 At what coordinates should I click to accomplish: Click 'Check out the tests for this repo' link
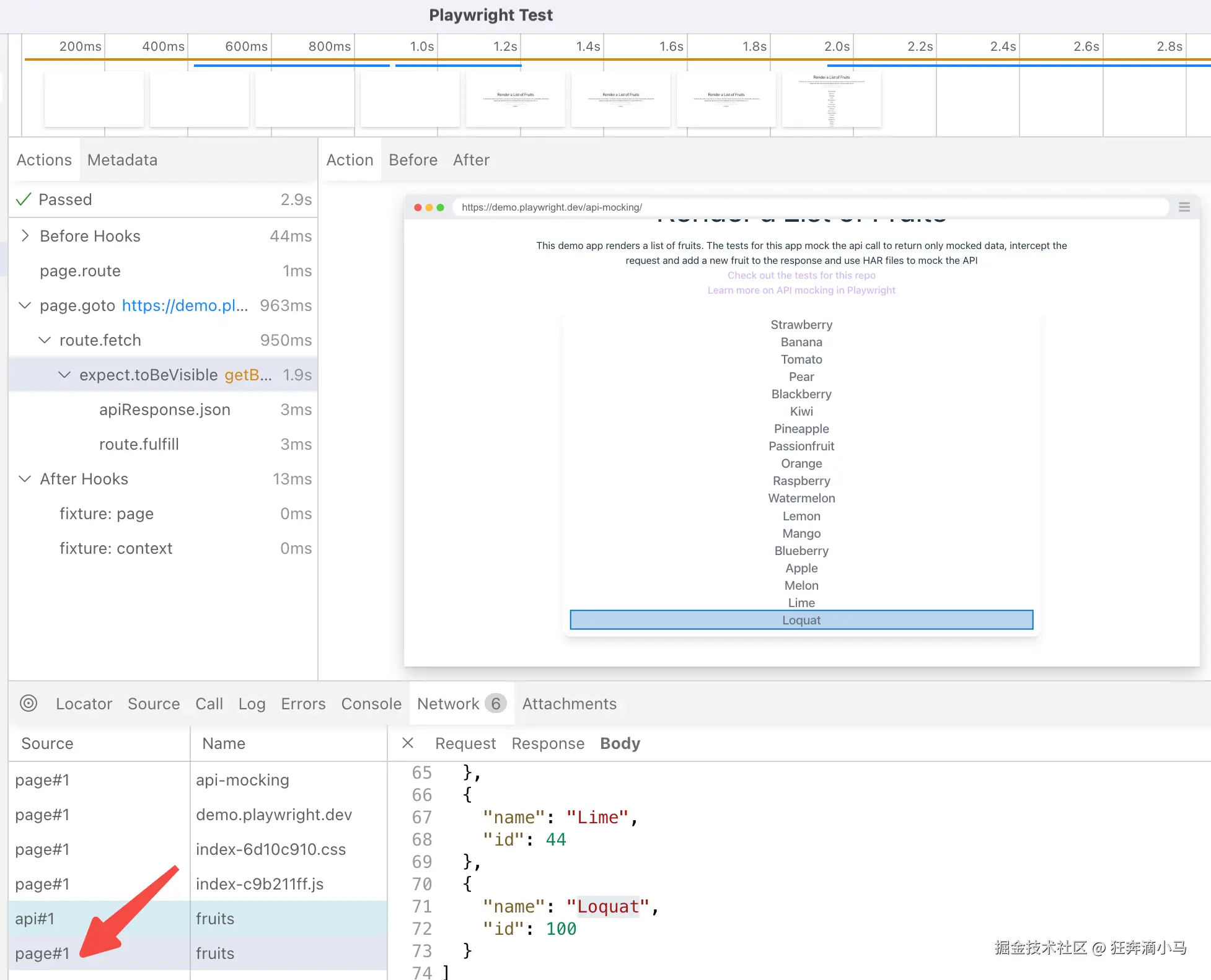(801, 275)
